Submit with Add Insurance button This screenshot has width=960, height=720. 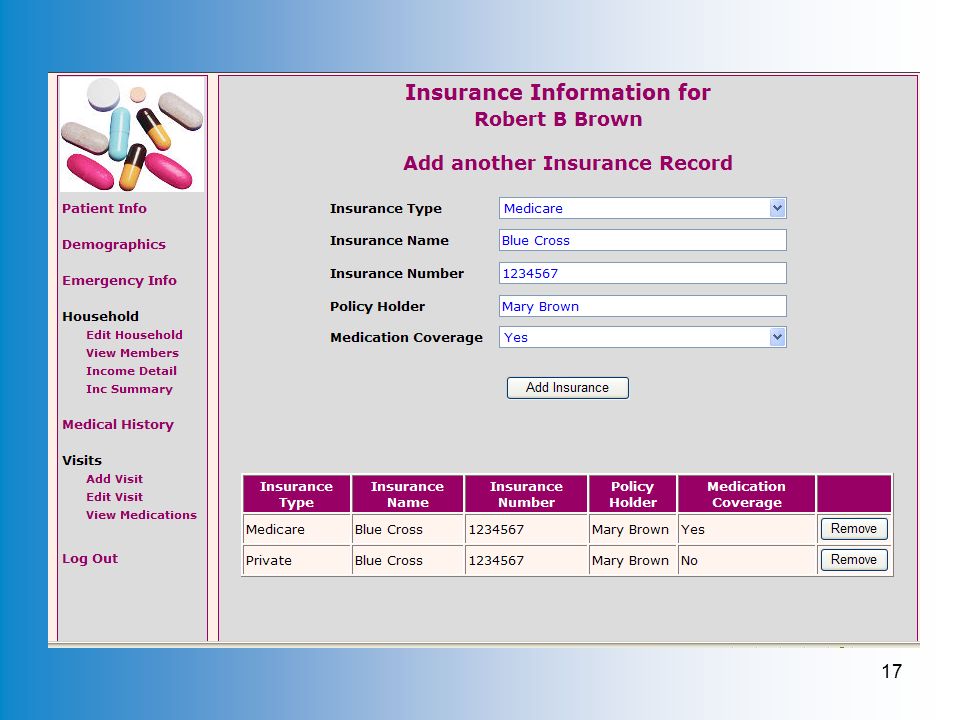568,388
